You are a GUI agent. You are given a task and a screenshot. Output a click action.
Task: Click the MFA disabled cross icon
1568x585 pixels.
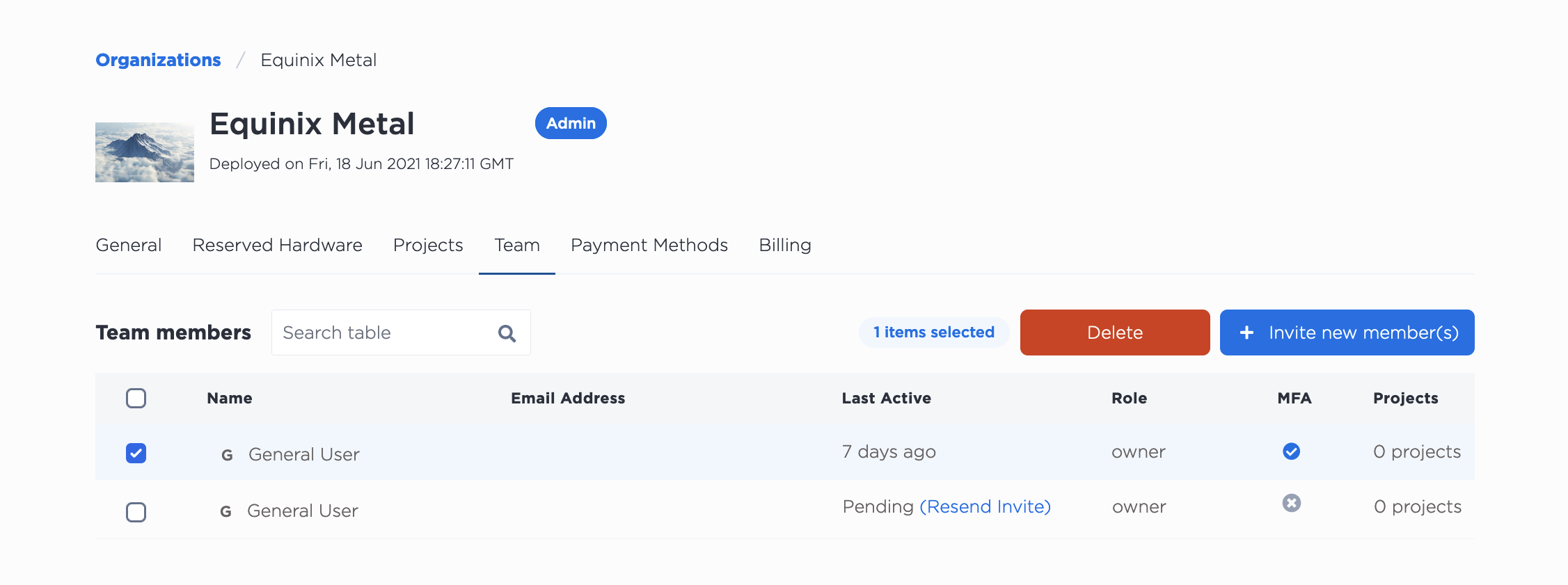[x=1292, y=503]
